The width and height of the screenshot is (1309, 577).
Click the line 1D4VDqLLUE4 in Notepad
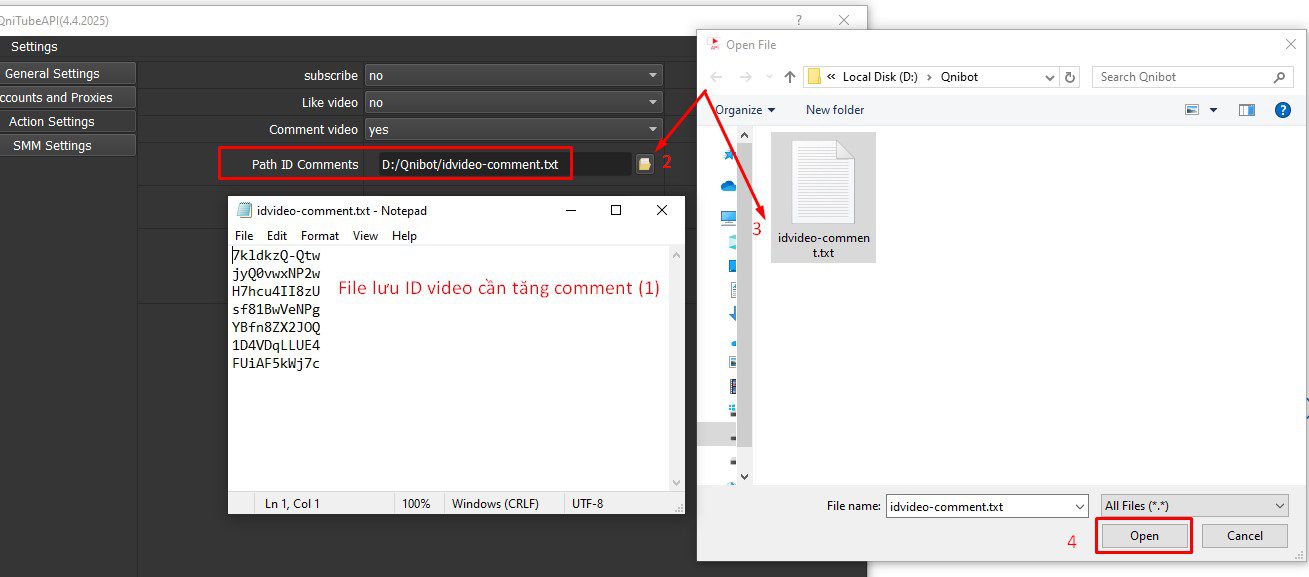(x=276, y=345)
